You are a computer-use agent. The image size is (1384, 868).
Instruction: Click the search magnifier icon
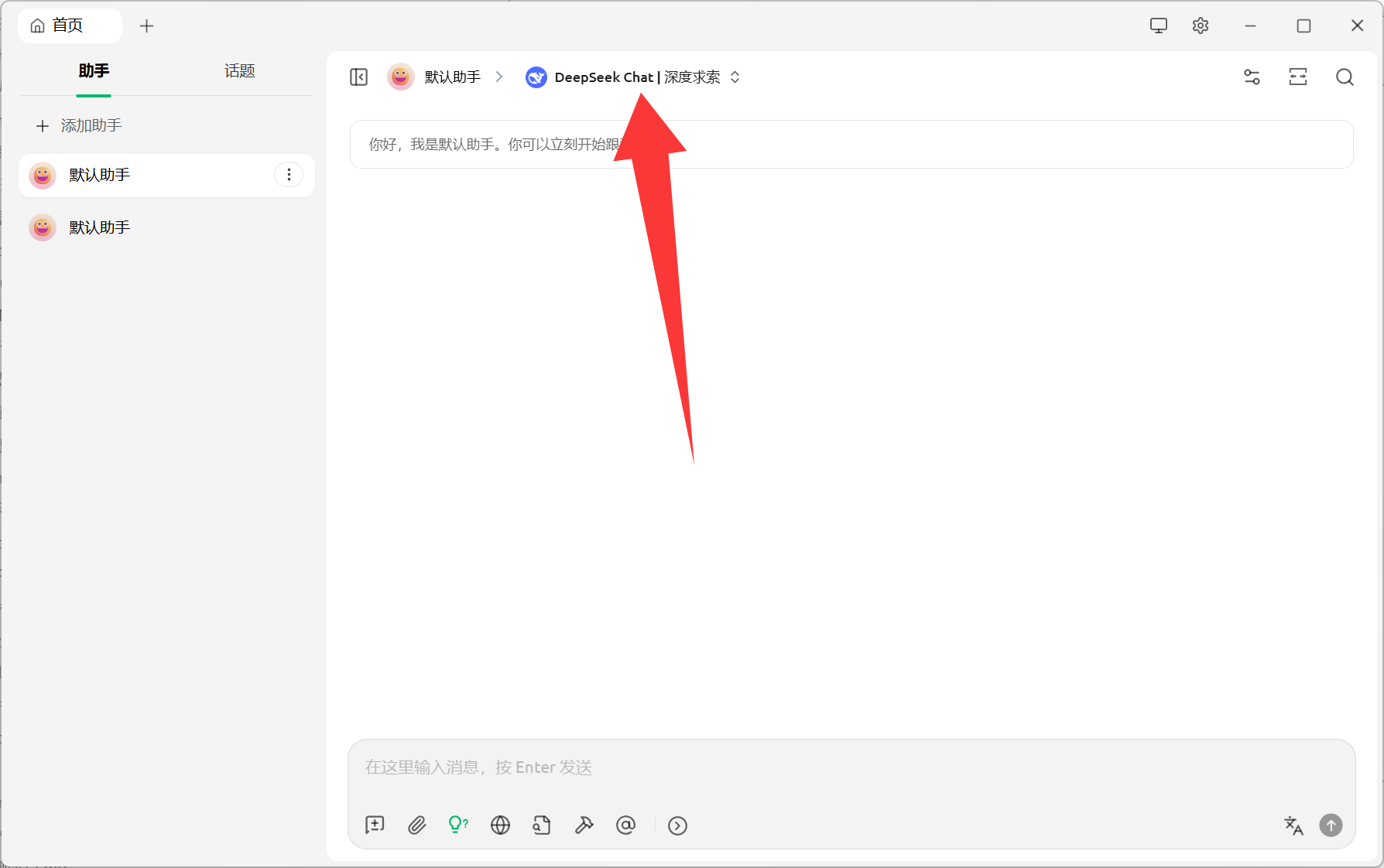pos(1345,77)
